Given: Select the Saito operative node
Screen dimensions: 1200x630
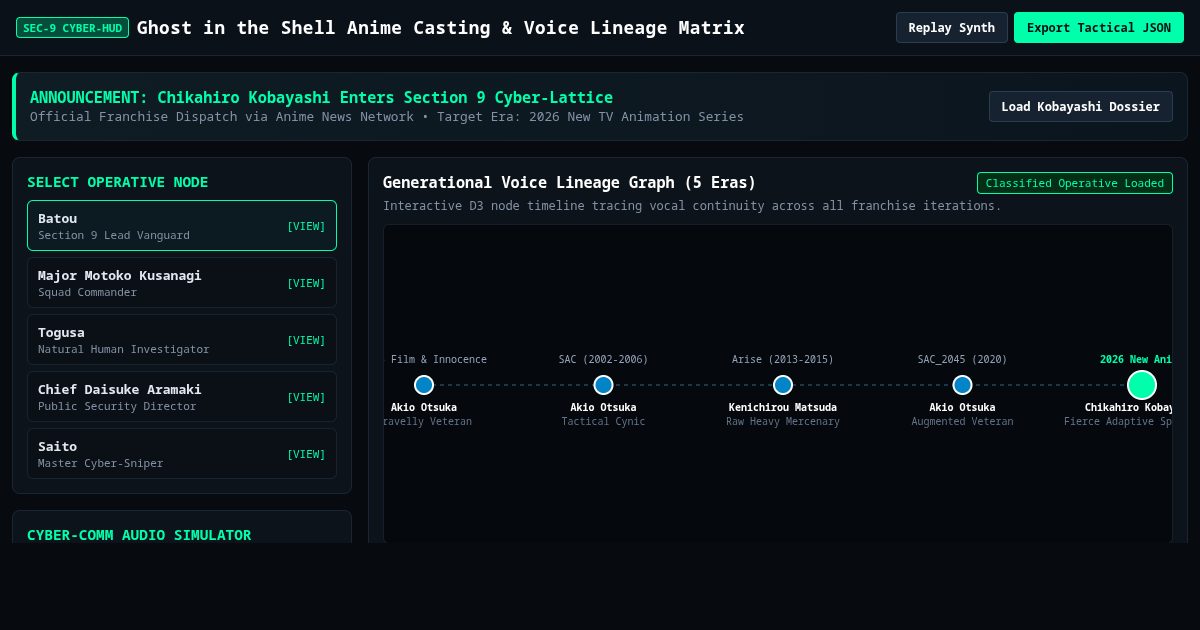Looking at the screenshot, I should point(182,454).
